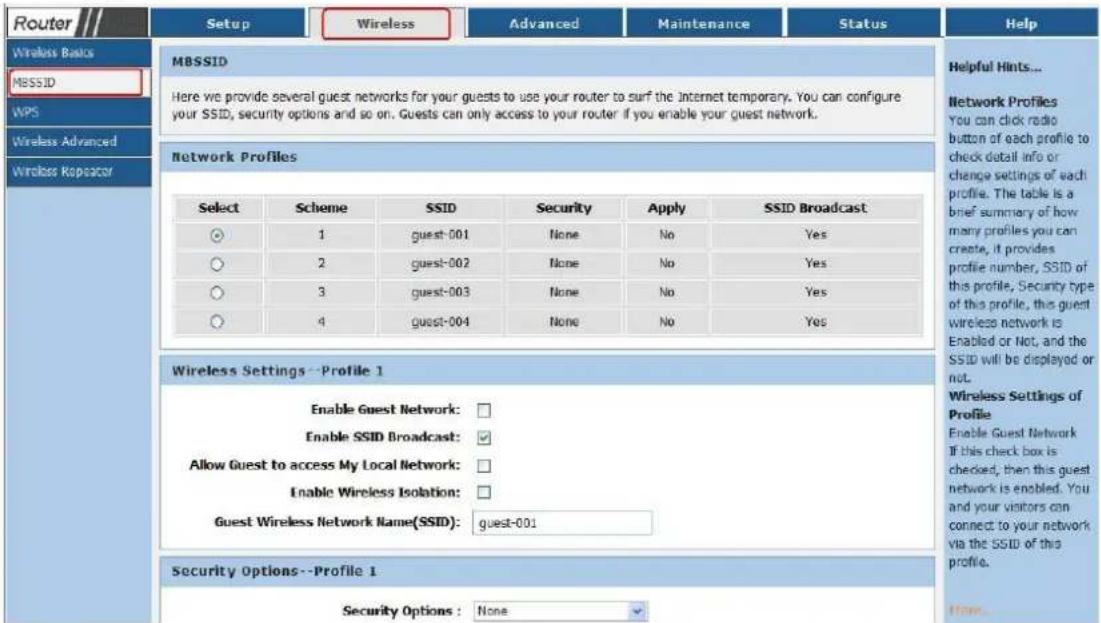
Task: Click the guest-002 SSID cell
Action: pos(440,263)
